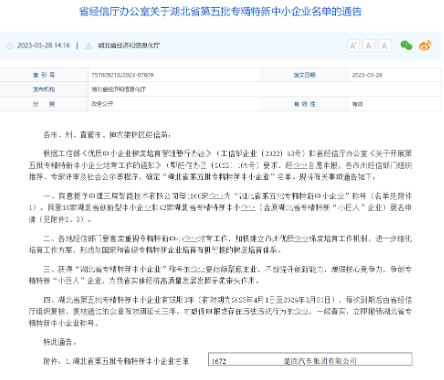Click the timestamp 2023-03-28 14:16
Viewport: 444px width, 380px height.
coord(43,46)
